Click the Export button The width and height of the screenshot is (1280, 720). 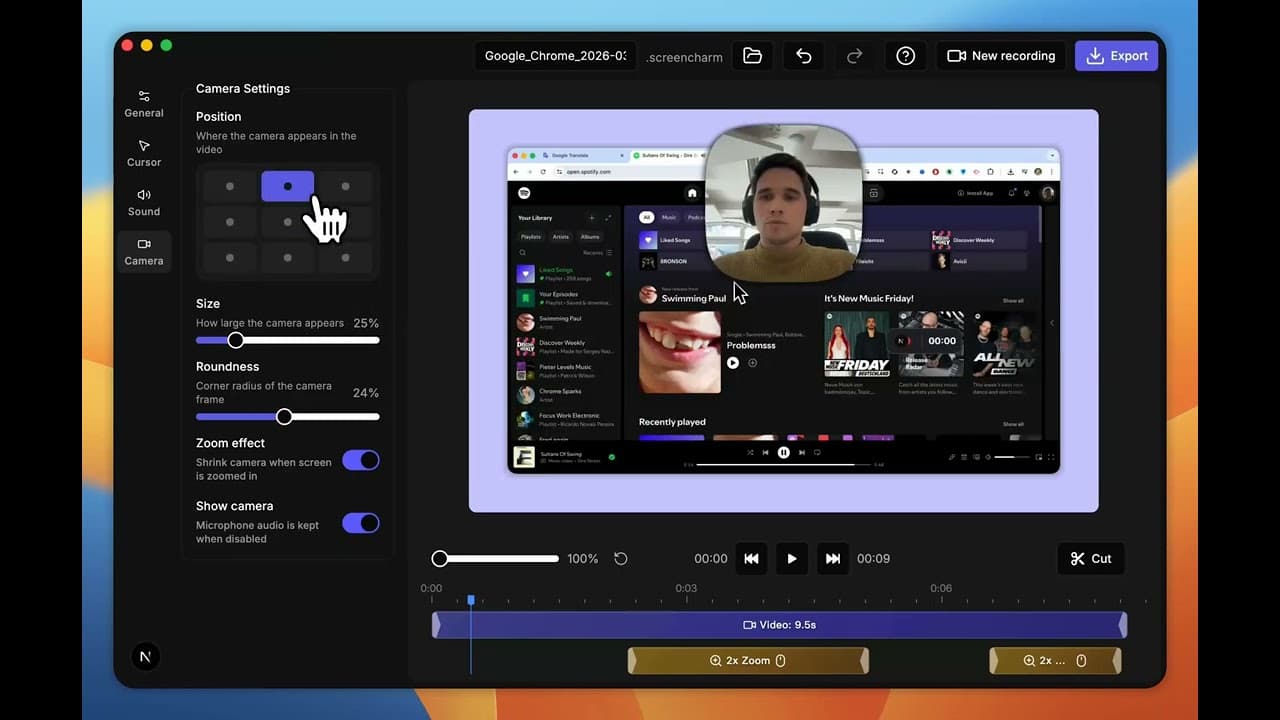tap(1116, 56)
